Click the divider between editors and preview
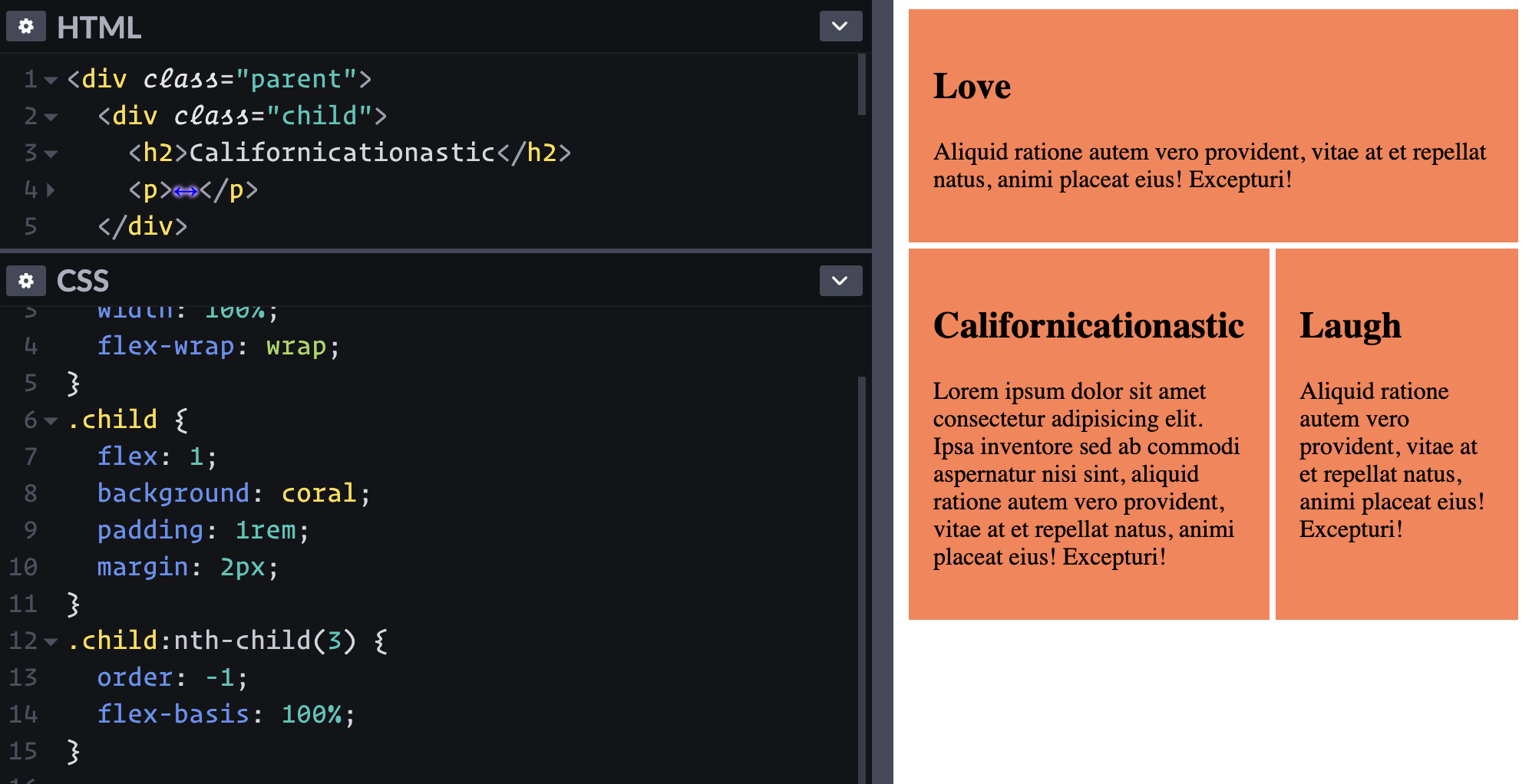The height and width of the screenshot is (784, 1532). [x=883, y=392]
